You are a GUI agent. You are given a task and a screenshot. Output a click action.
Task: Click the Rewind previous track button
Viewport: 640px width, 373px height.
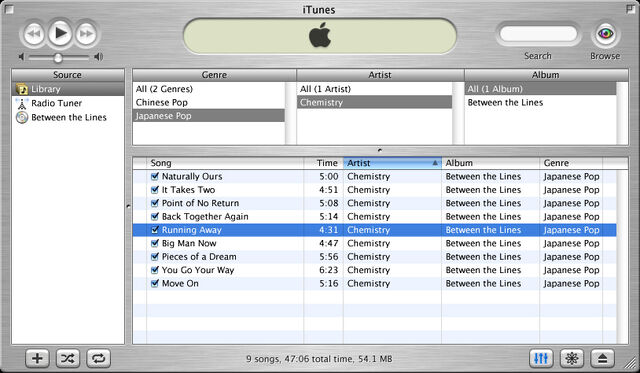coord(33,33)
